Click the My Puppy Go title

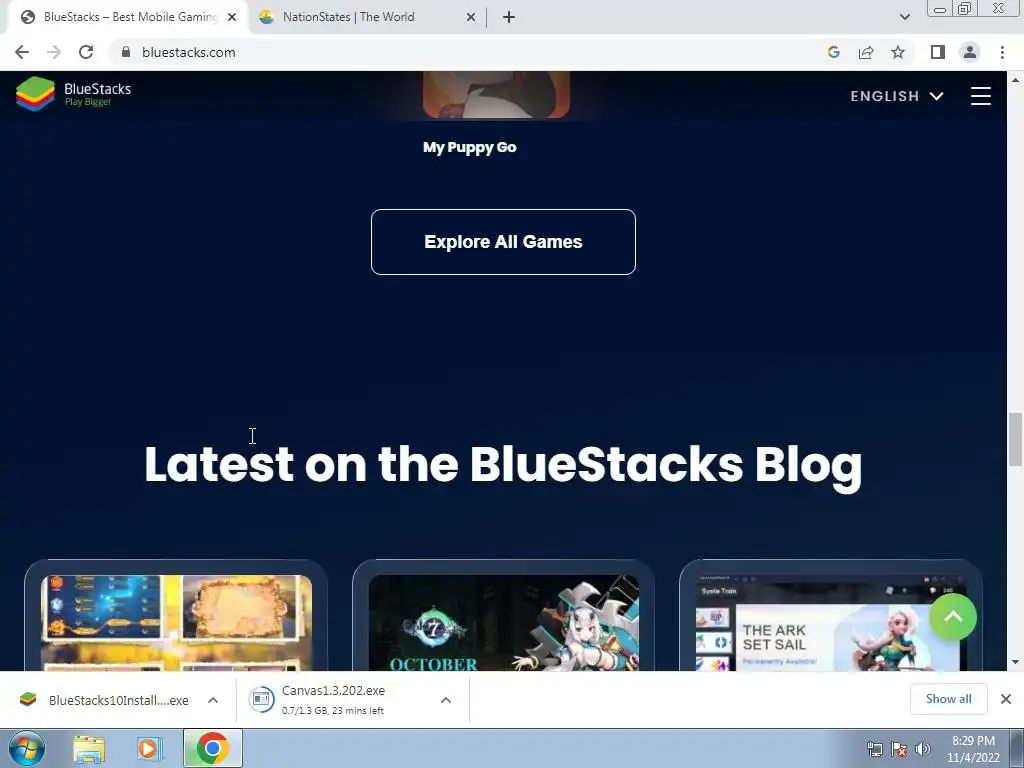tap(470, 148)
